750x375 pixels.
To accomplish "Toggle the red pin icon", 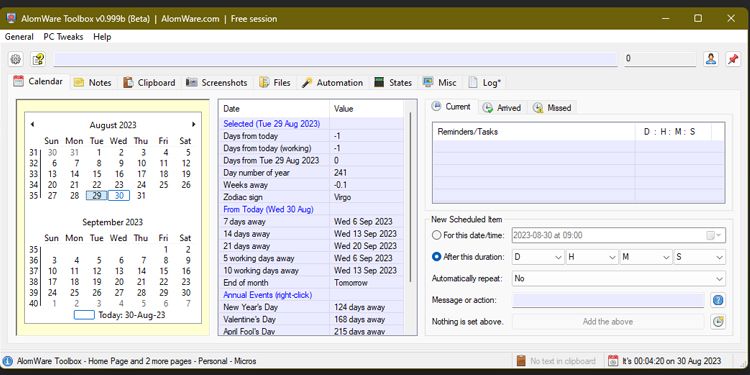I will pyautogui.click(x=733, y=59).
